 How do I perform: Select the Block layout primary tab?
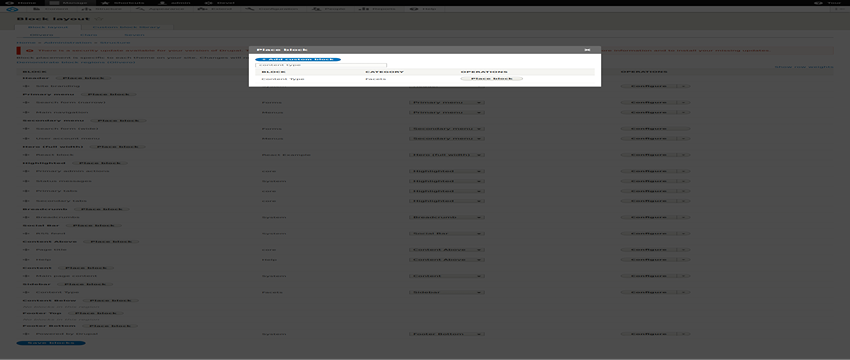coord(48,27)
